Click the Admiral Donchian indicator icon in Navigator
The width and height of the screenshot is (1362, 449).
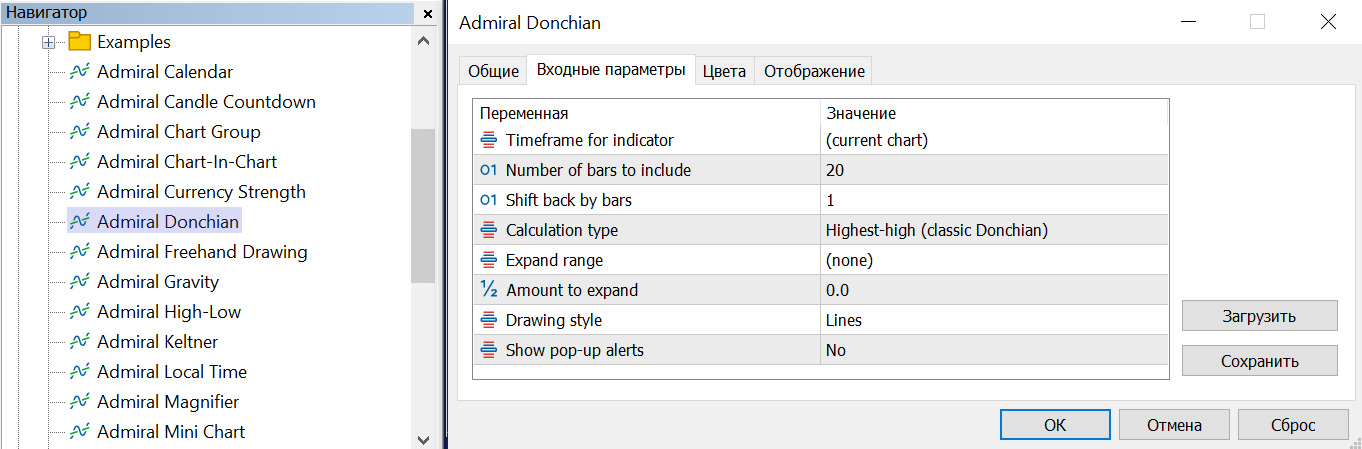coord(80,222)
